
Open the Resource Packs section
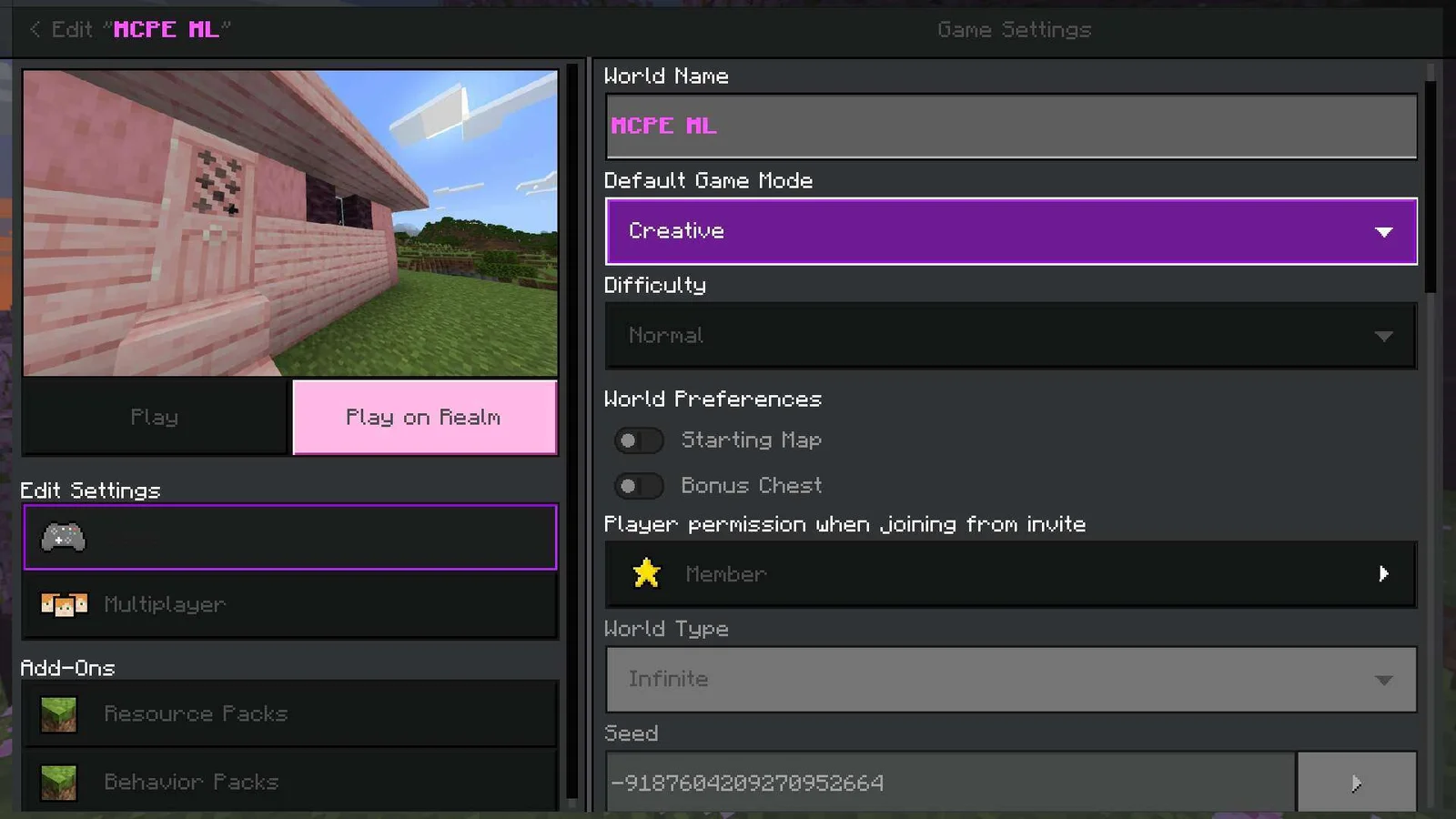(289, 714)
